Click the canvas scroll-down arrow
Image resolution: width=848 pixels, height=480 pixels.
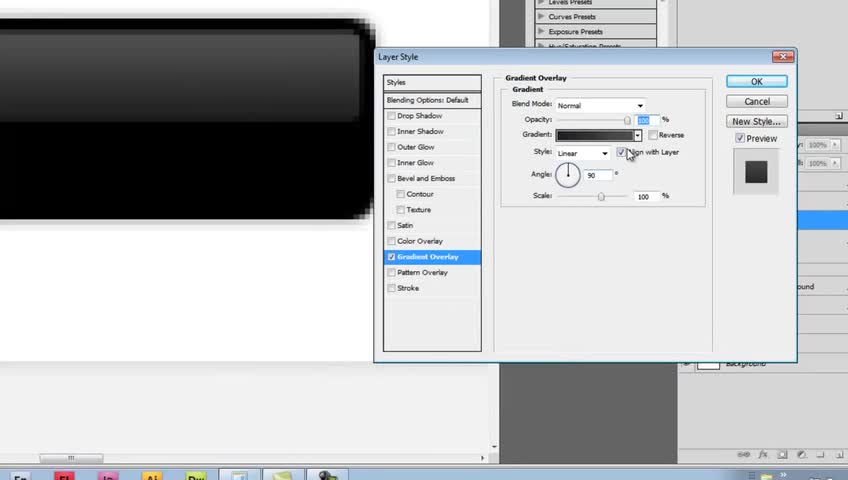tap(494, 447)
